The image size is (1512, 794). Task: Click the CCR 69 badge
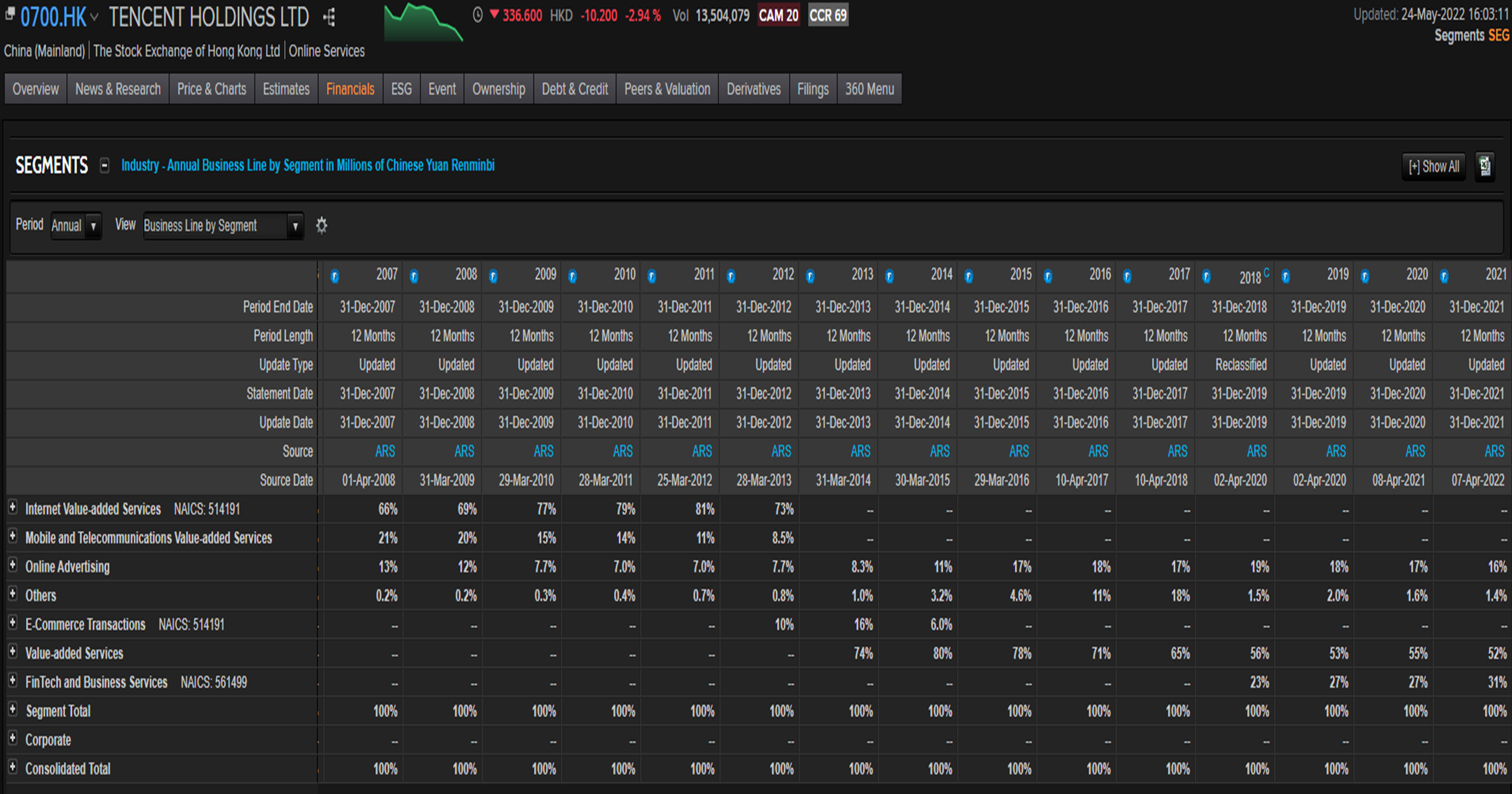coord(828,15)
